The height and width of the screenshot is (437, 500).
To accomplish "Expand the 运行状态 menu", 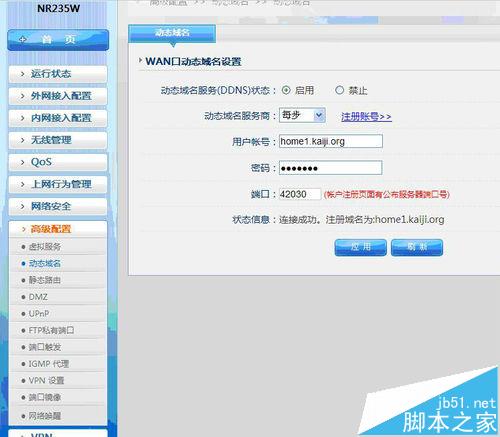I will 58,74.
